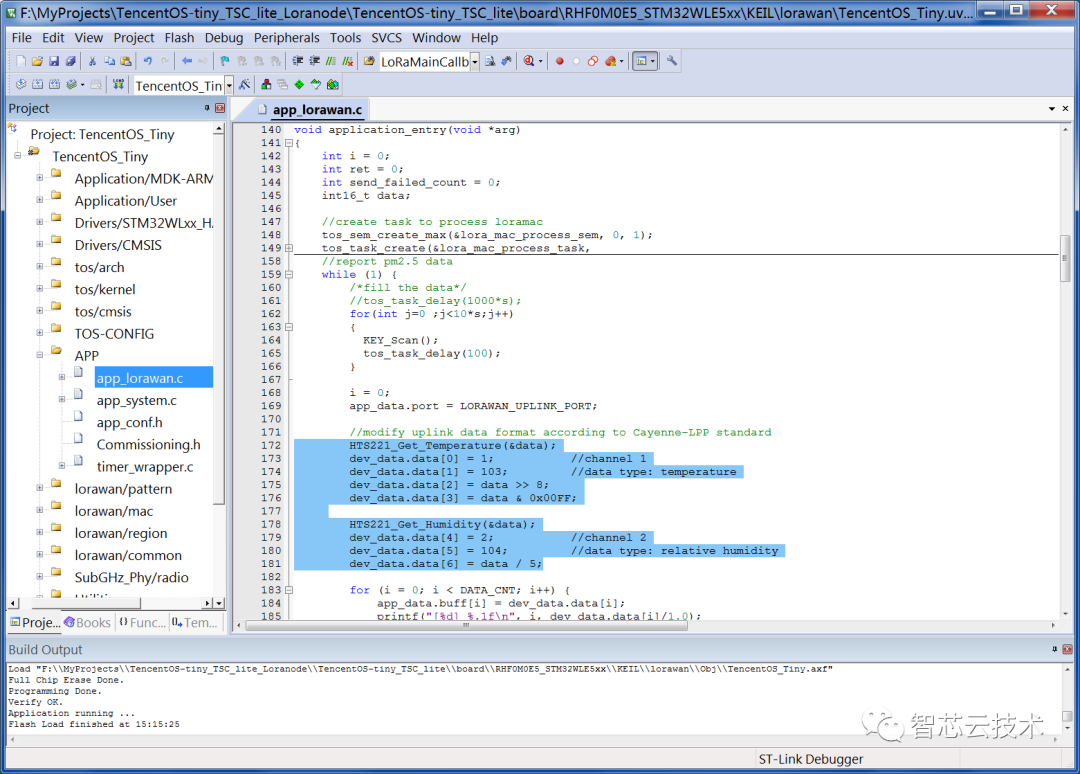Switch to the Templates tab in the Project panel

pos(195,623)
